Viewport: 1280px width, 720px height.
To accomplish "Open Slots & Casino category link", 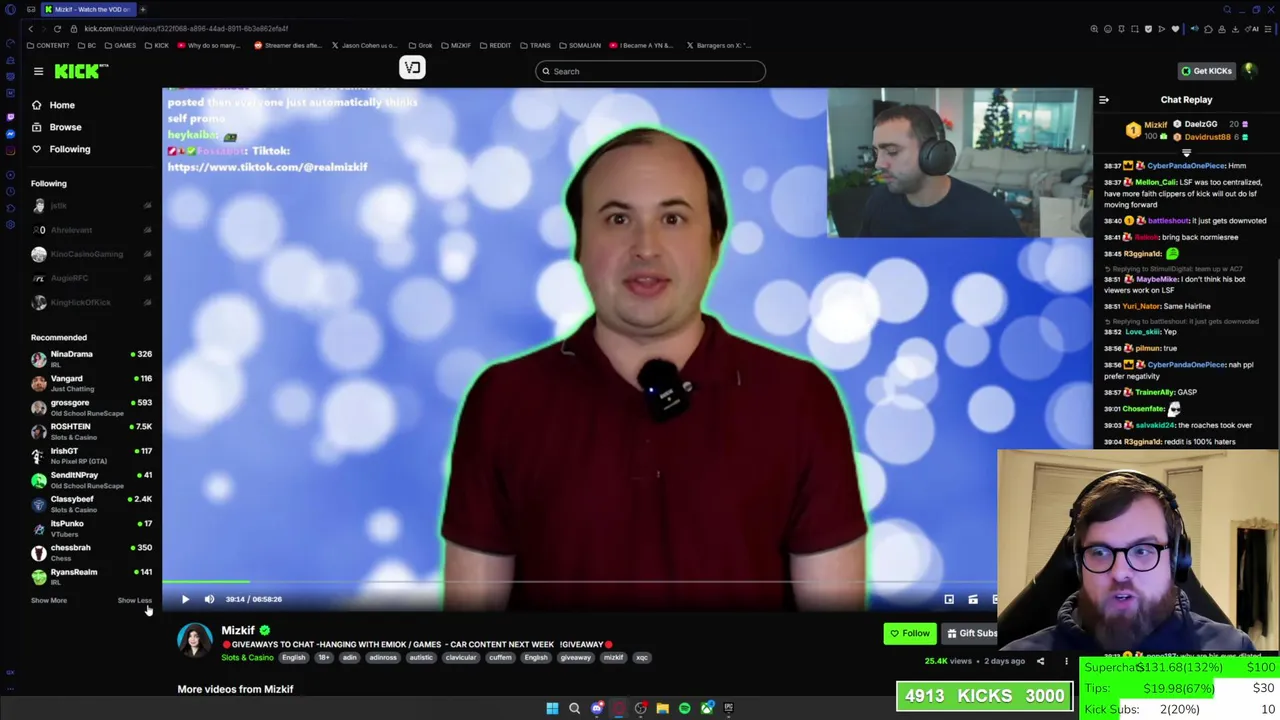I will click(247, 657).
